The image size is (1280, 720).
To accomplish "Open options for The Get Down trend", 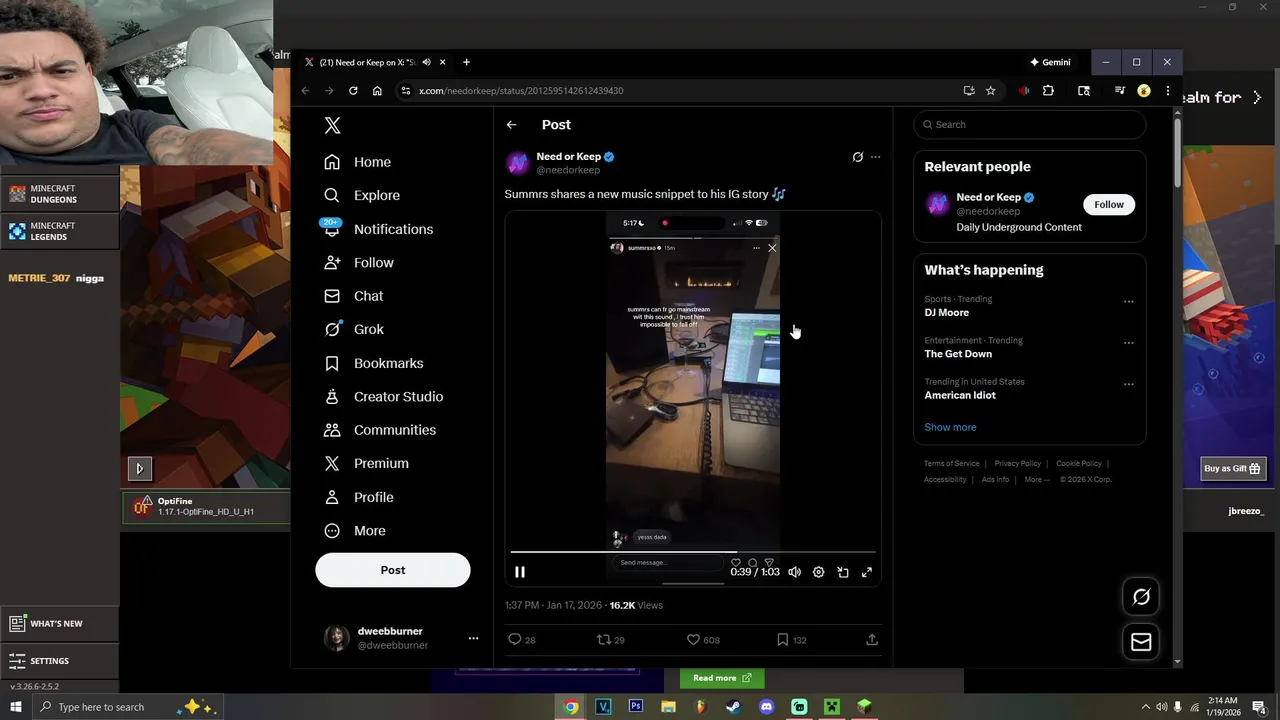I will (1129, 343).
